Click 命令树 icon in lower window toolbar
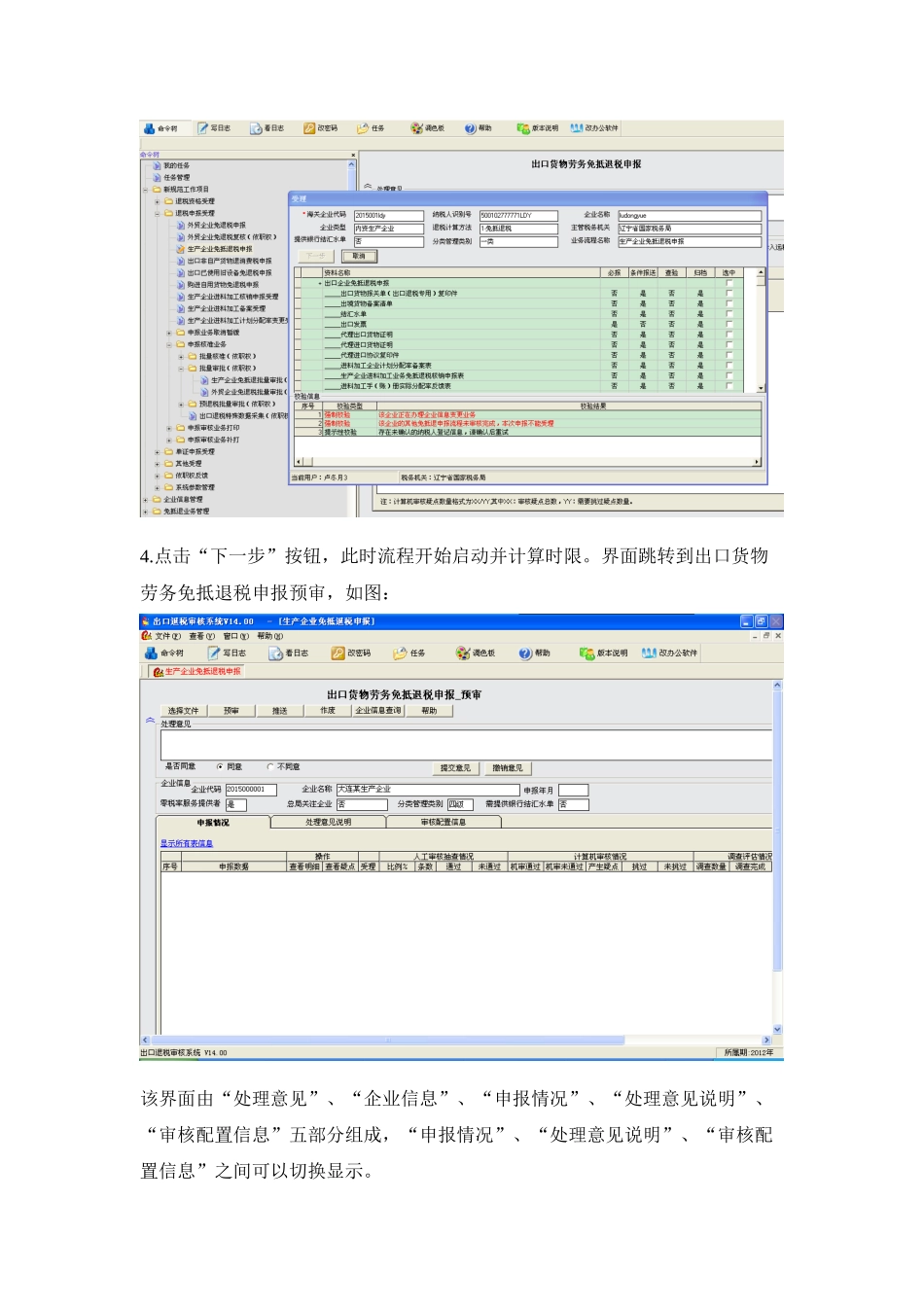924x1307 pixels. coord(151,653)
